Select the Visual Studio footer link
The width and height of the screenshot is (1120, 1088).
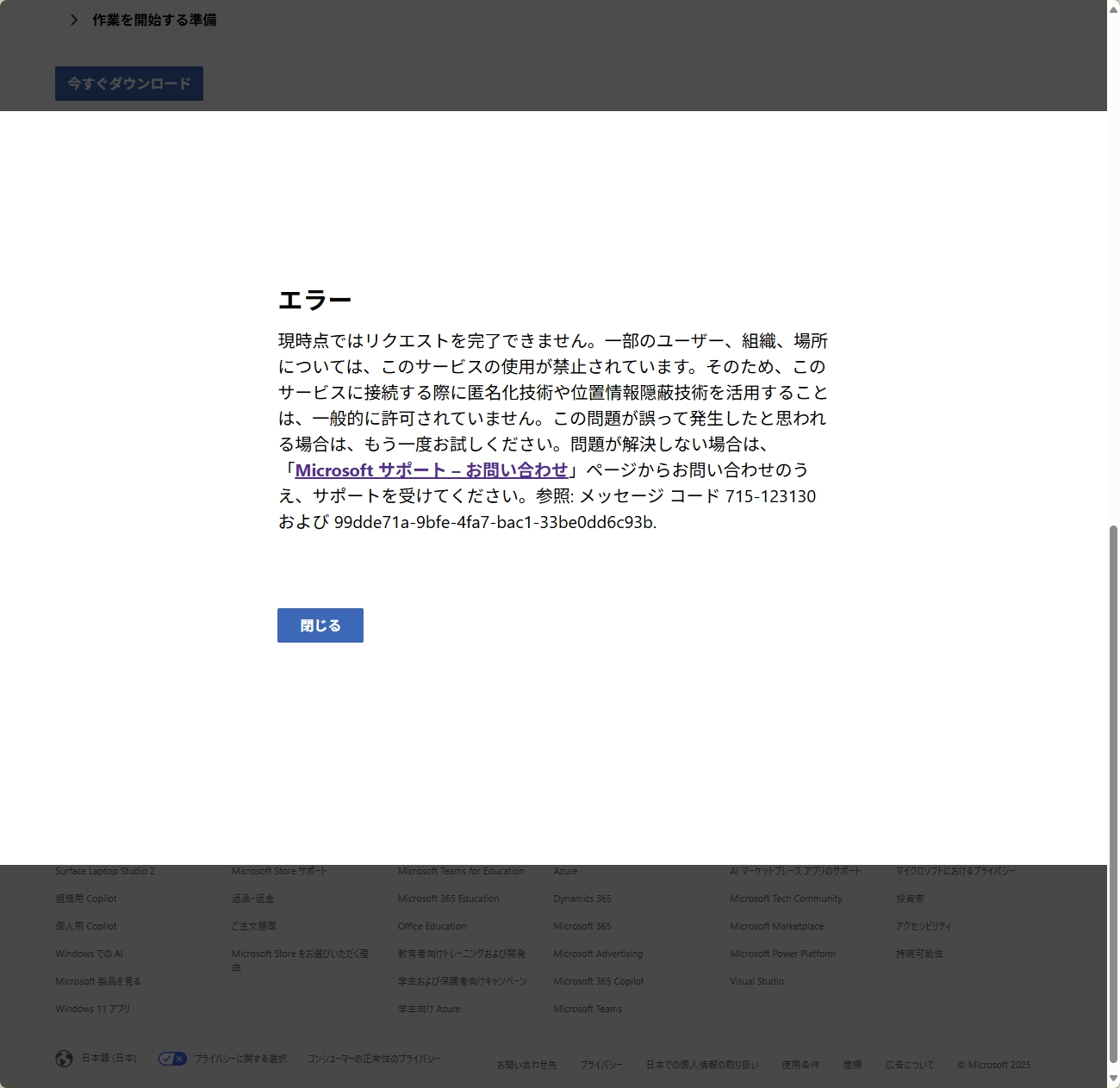tap(756, 981)
